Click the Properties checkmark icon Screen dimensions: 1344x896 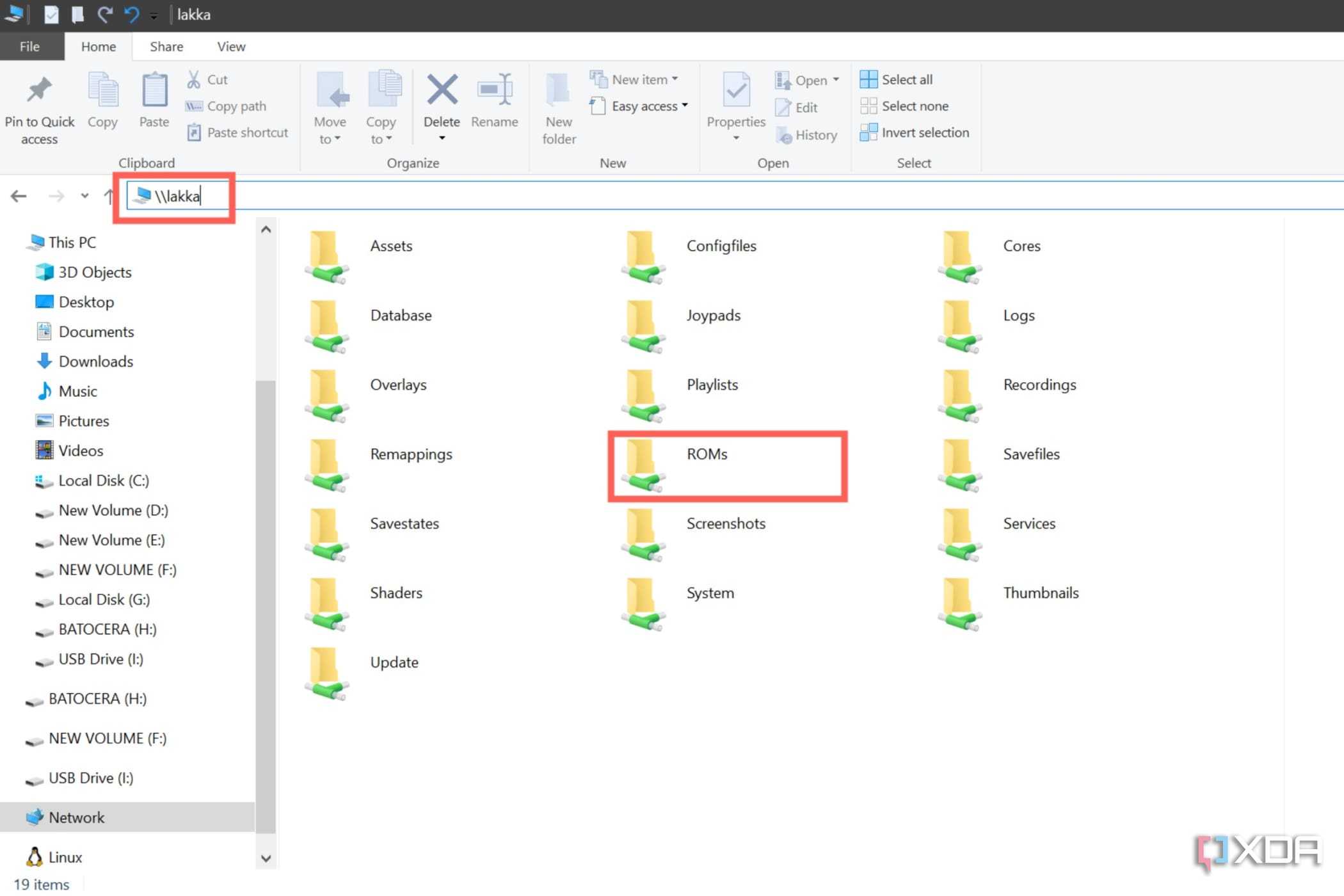click(736, 90)
